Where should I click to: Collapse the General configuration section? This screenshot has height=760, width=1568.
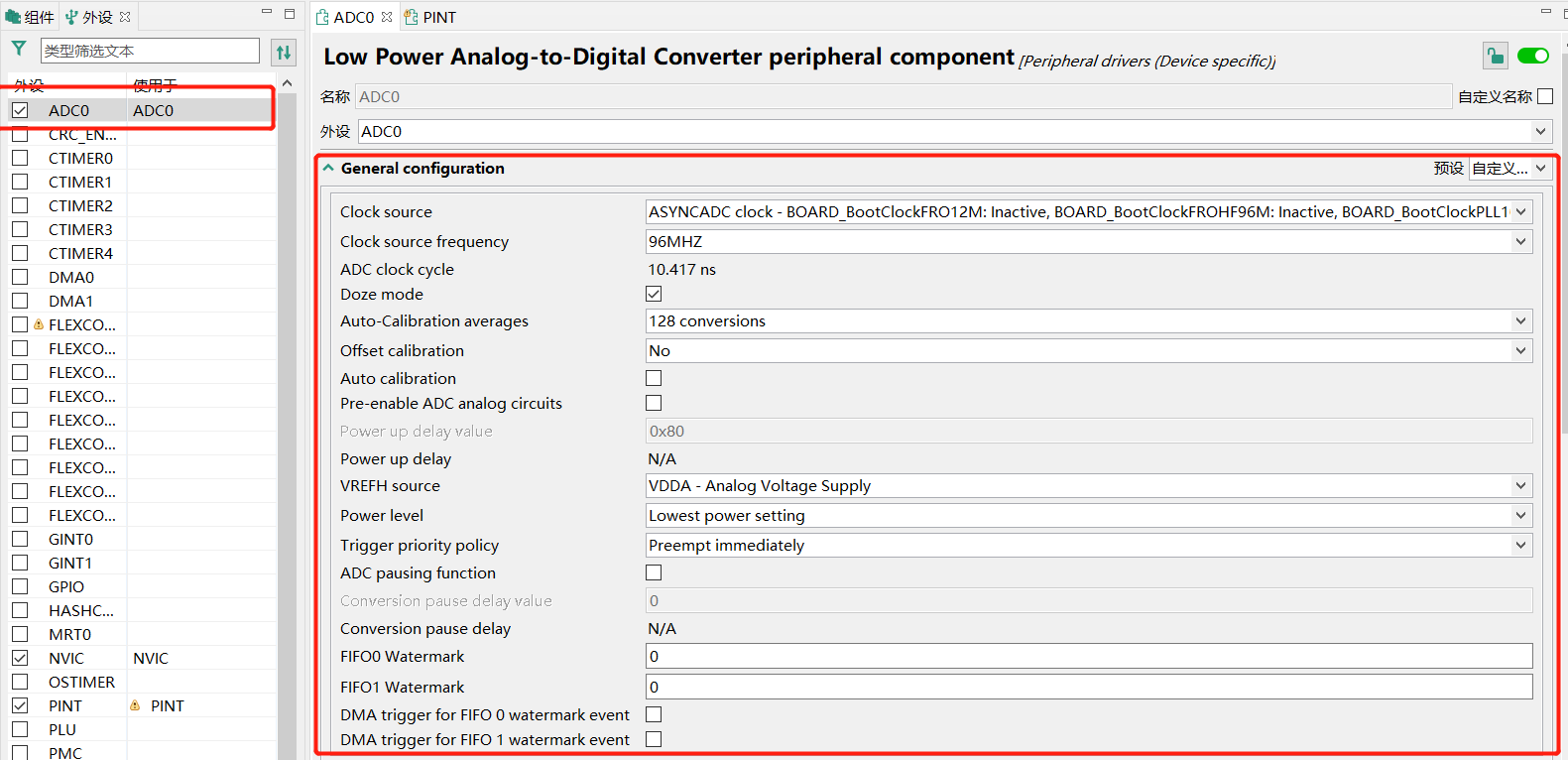point(328,169)
